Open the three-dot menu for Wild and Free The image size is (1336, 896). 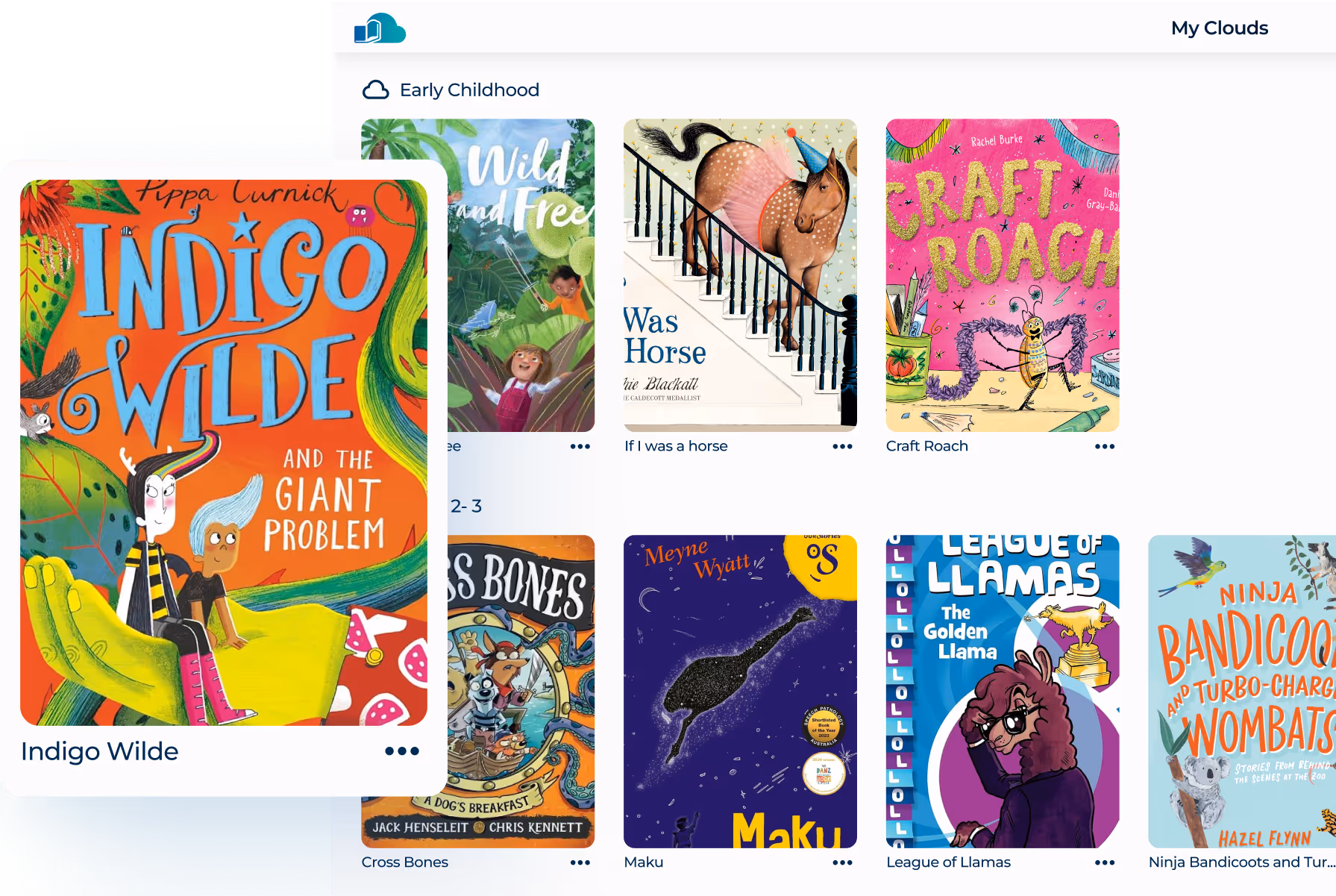click(x=580, y=446)
